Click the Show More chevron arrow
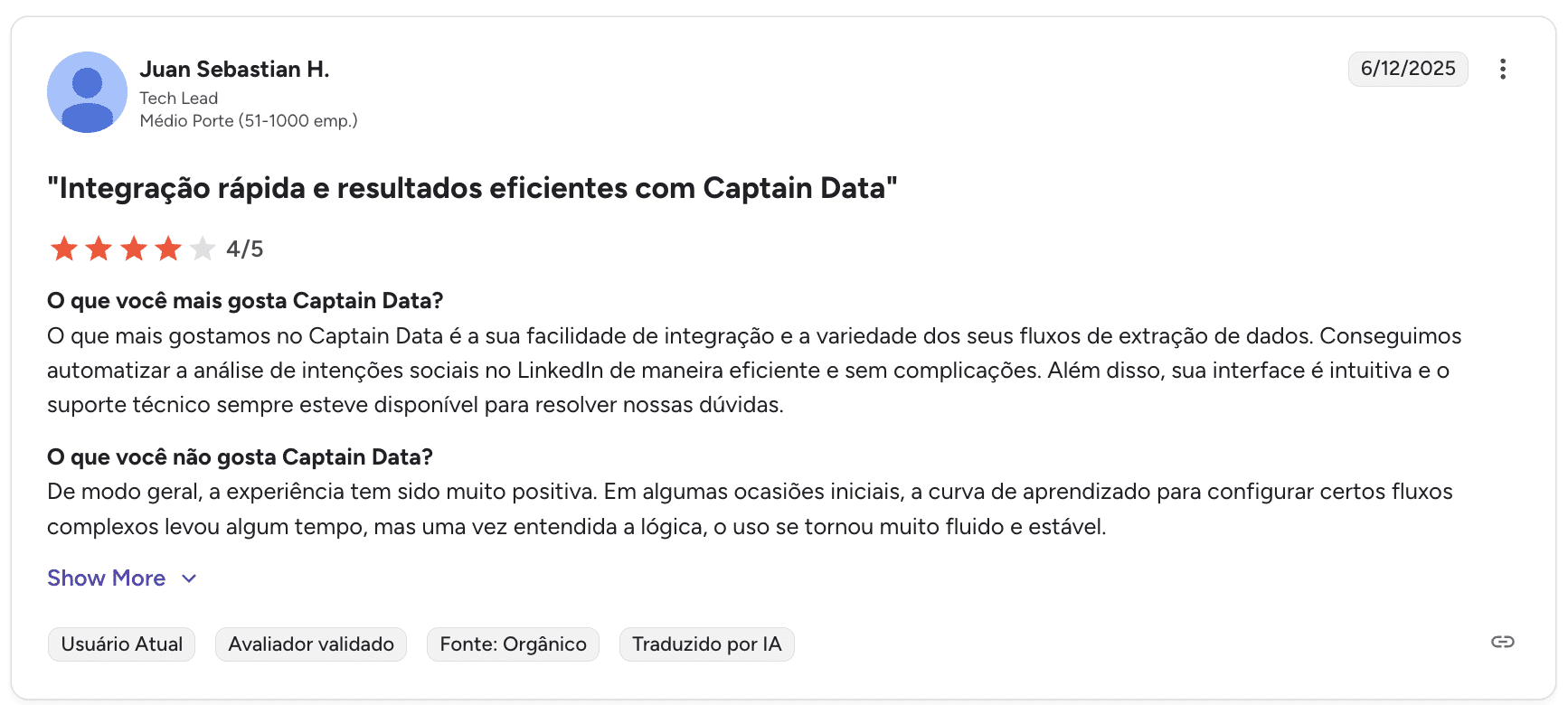This screenshot has width=1568, height=705. [189, 578]
